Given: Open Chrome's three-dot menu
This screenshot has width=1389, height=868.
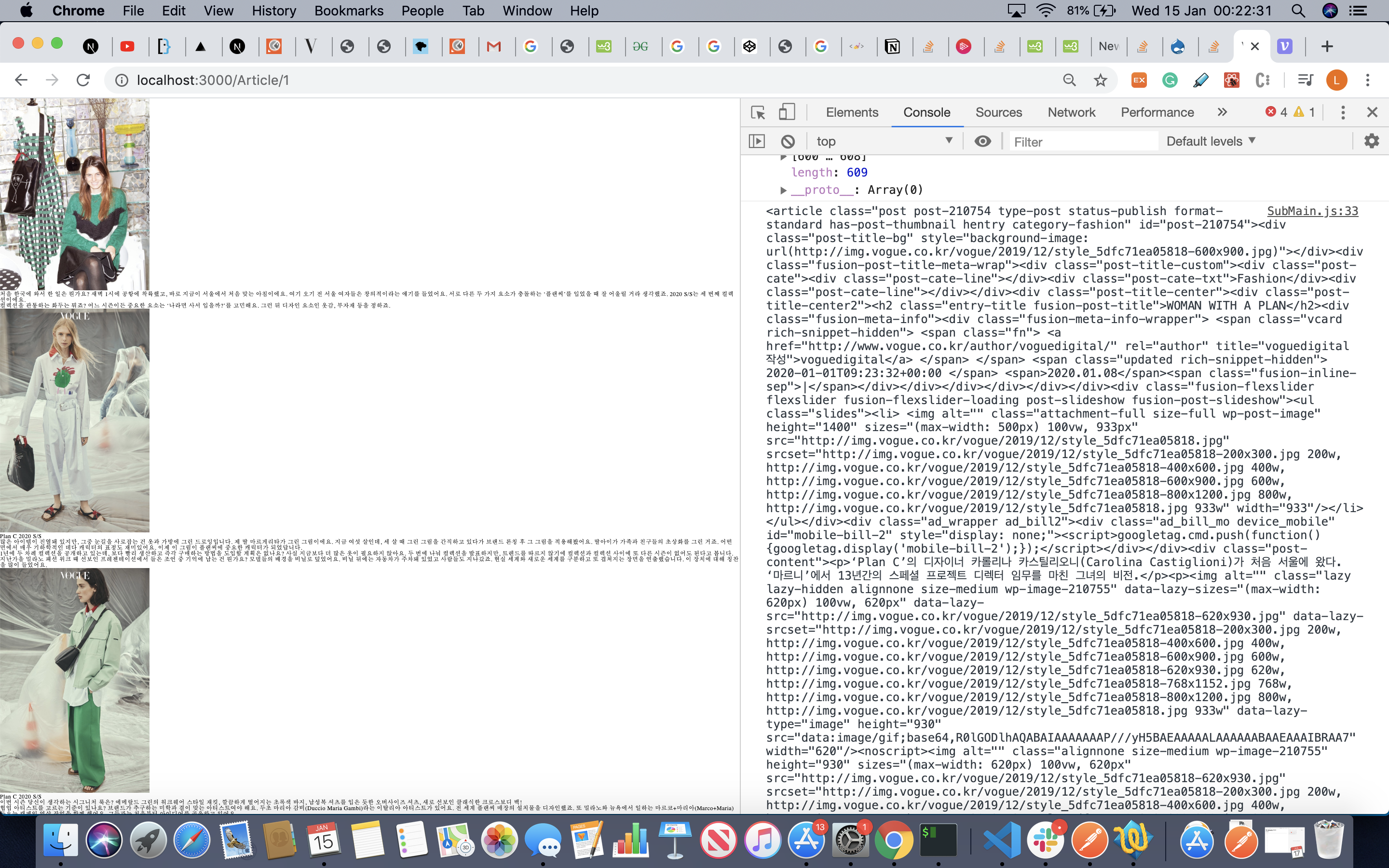Looking at the screenshot, I should 1368,81.
